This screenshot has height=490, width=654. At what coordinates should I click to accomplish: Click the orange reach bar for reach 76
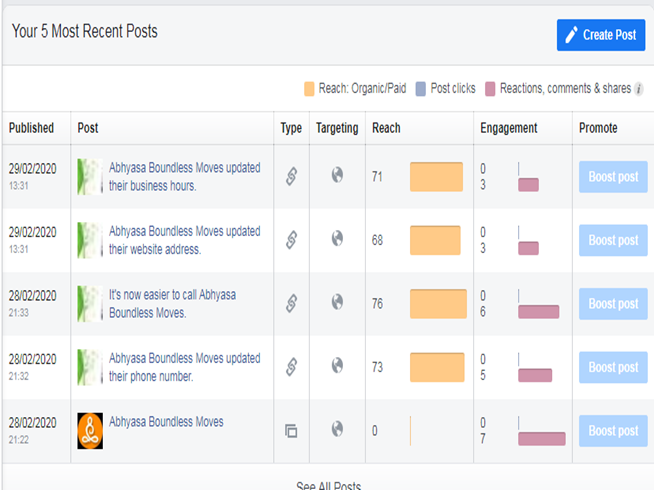pos(438,304)
